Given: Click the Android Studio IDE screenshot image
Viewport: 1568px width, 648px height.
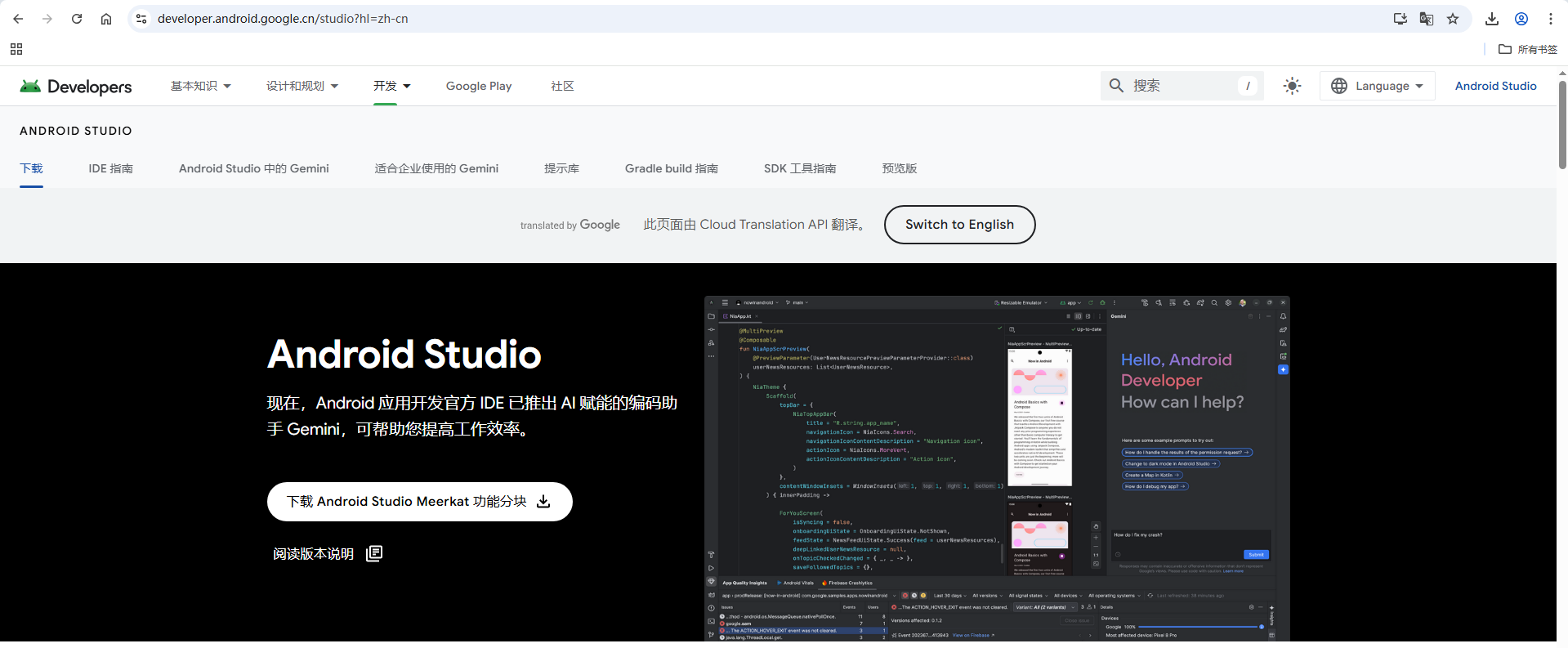Looking at the screenshot, I should coord(997,468).
